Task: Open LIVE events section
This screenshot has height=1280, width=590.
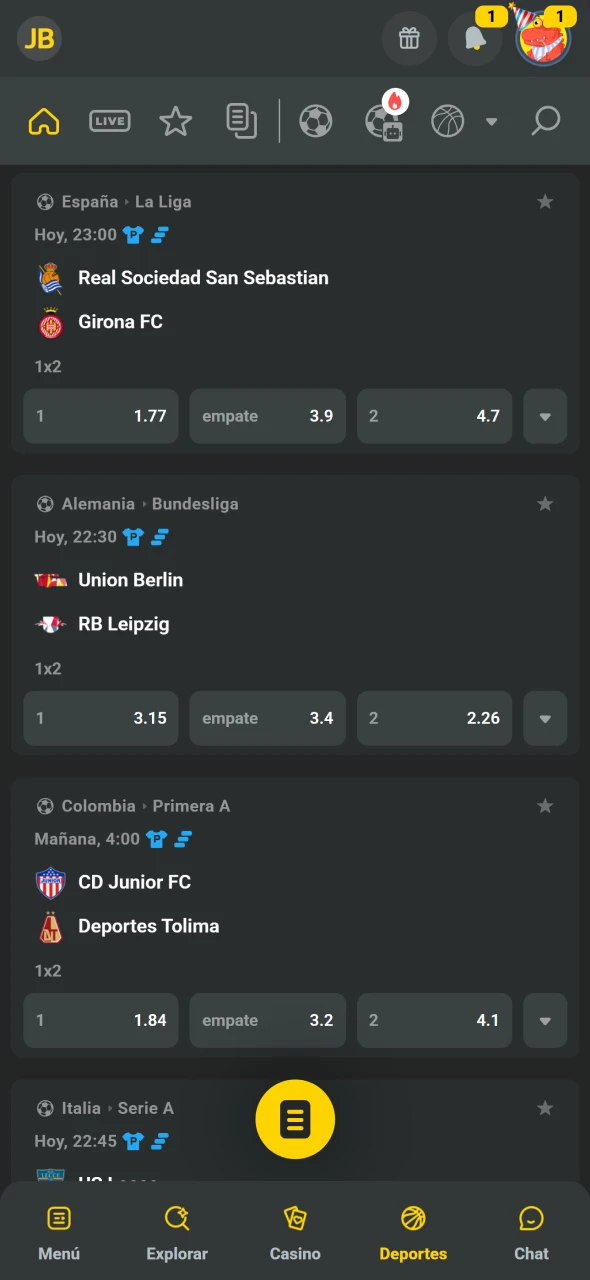Action: pyautogui.click(x=109, y=120)
